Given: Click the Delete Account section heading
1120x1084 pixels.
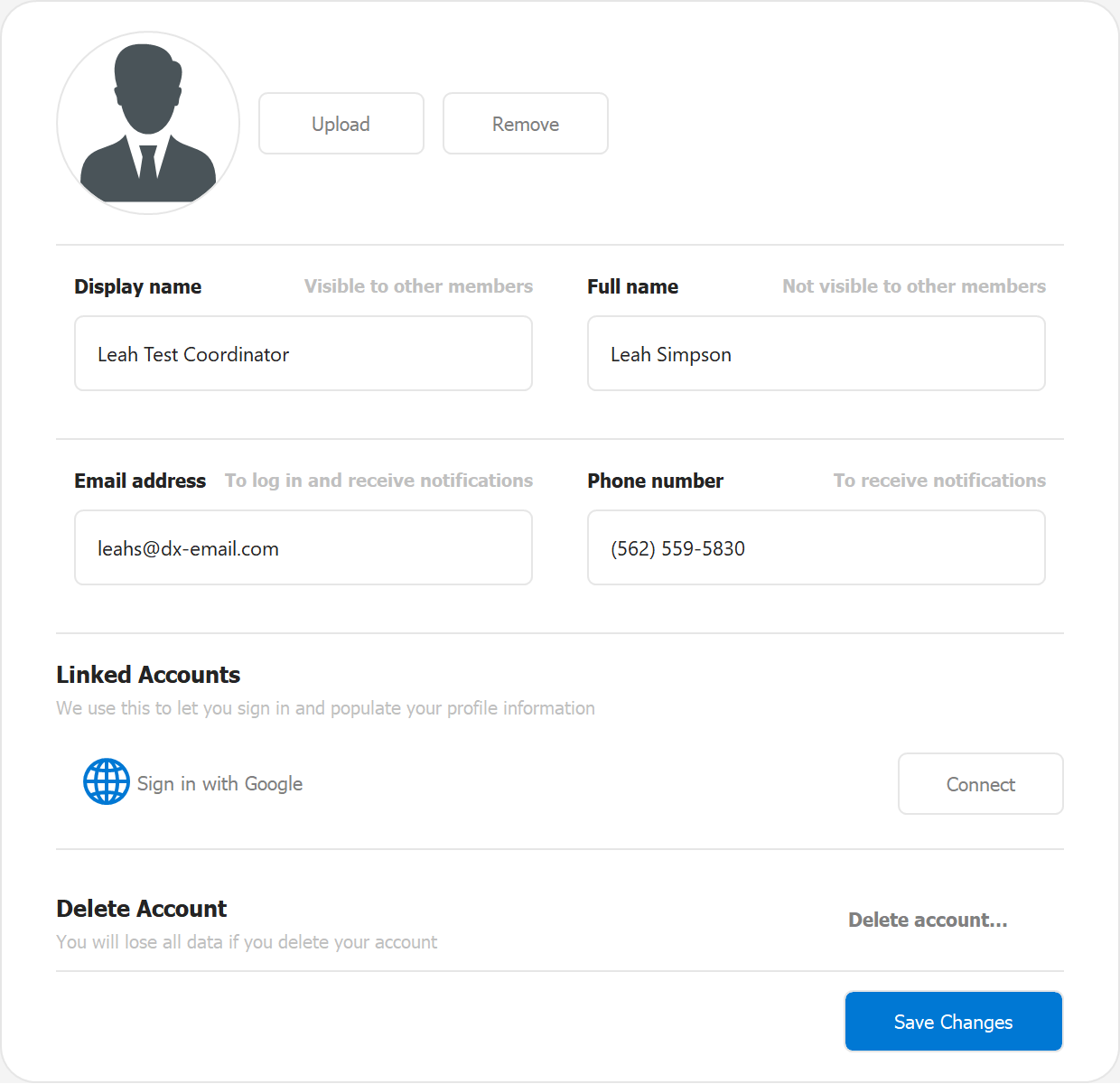Looking at the screenshot, I should click(x=142, y=909).
